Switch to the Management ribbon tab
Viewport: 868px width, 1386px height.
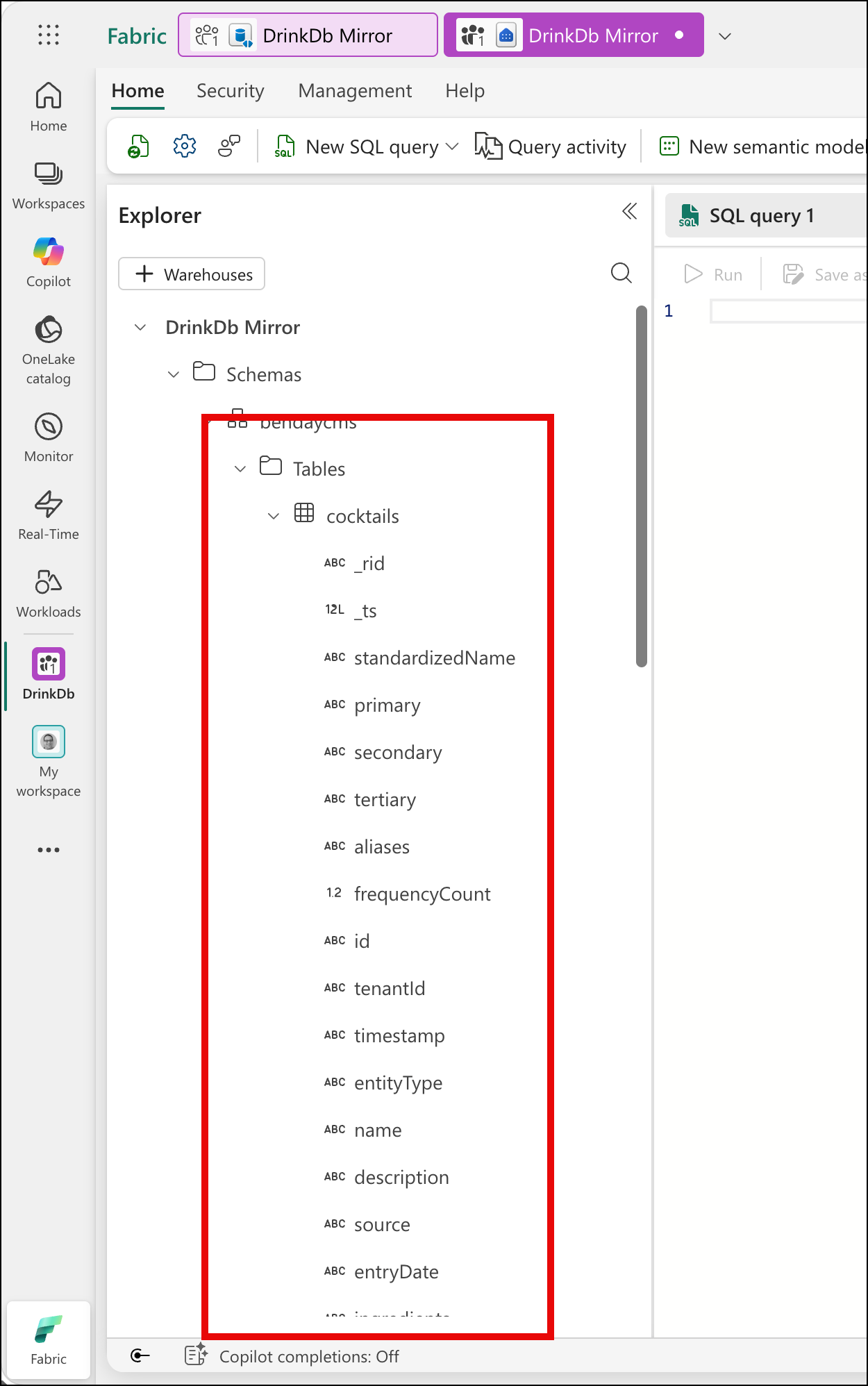coord(355,91)
